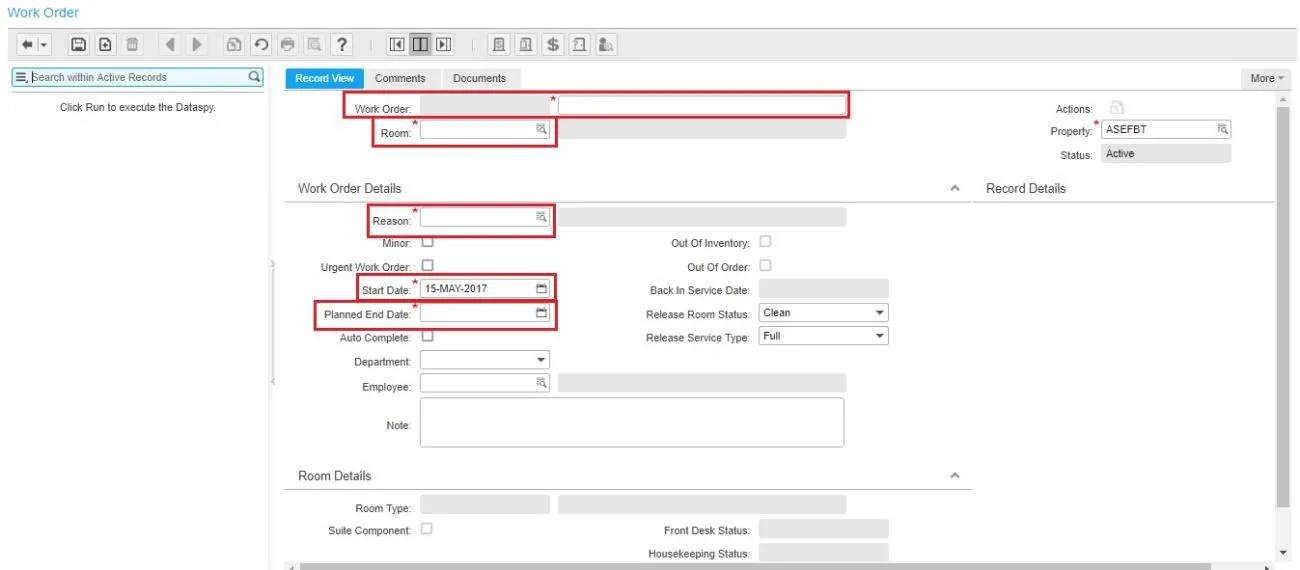Click in the Search within Active Records field

[138, 77]
